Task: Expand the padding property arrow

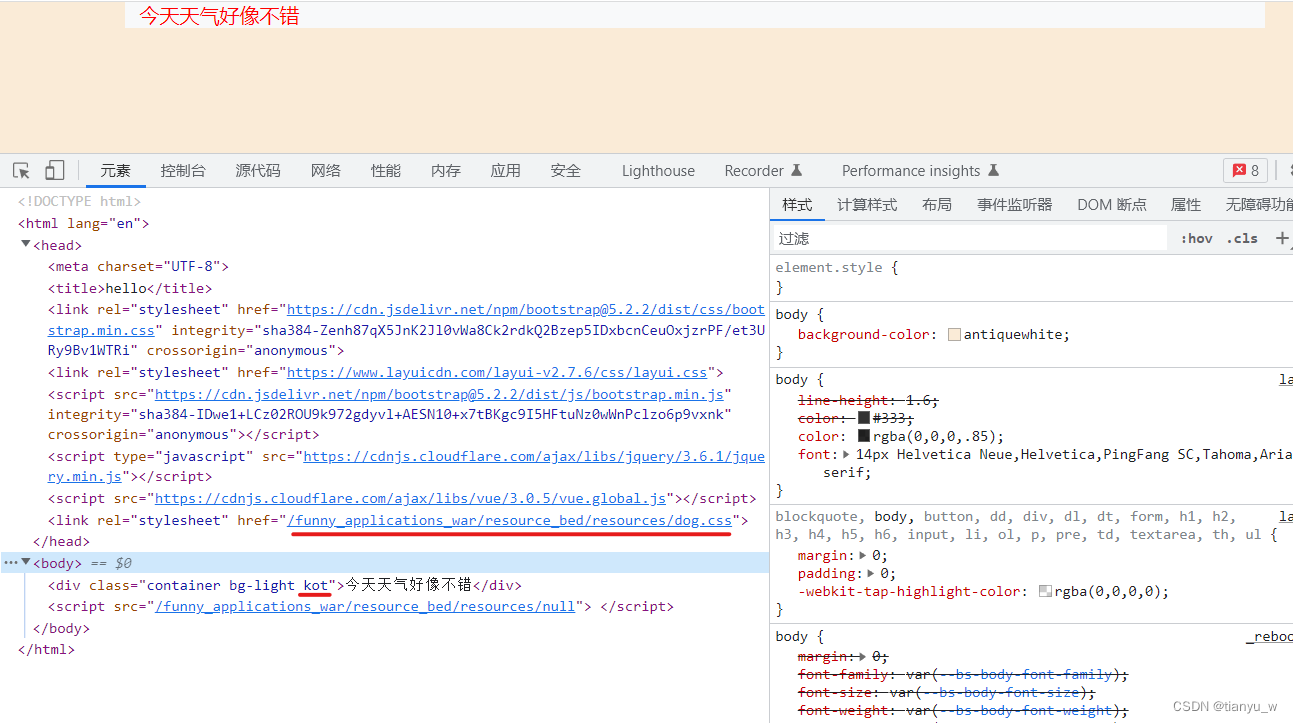Action: (x=869, y=572)
